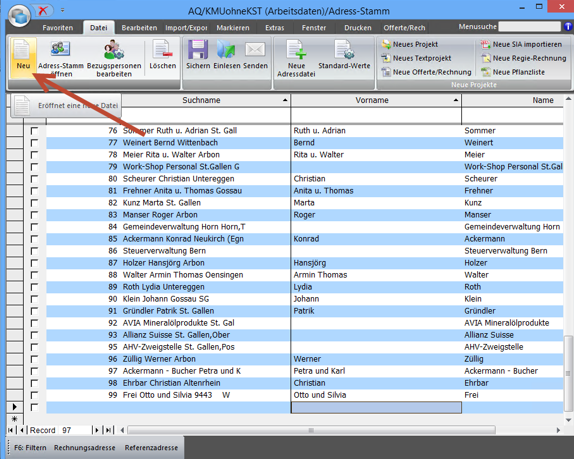Tick checkbox for row 87 Holzer
This screenshot has width=574, height=459.
pyautogui.click(x=34, y=263)
